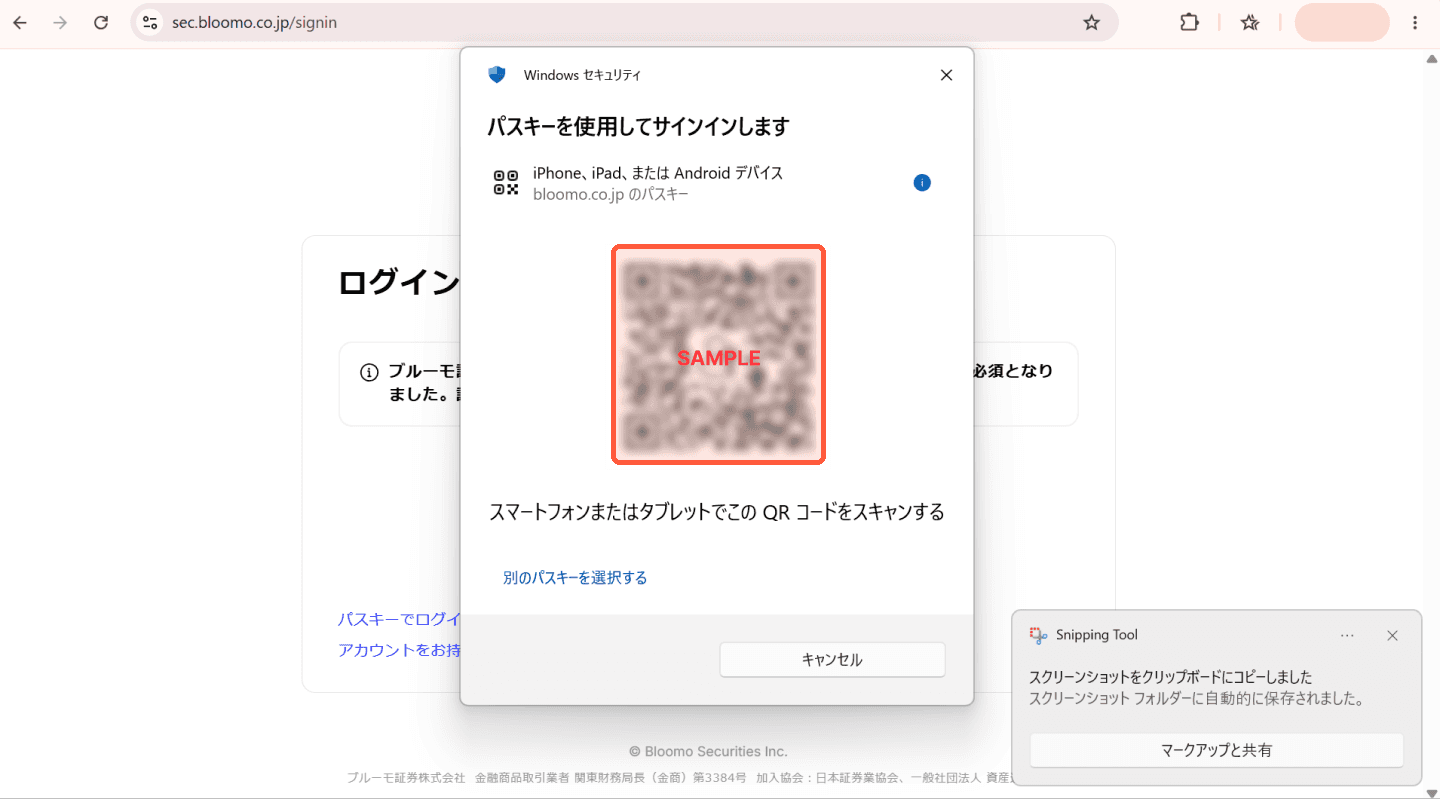Click the パスキーでログイン link on the page
The image size is (1440, 799).
(399, 619)
